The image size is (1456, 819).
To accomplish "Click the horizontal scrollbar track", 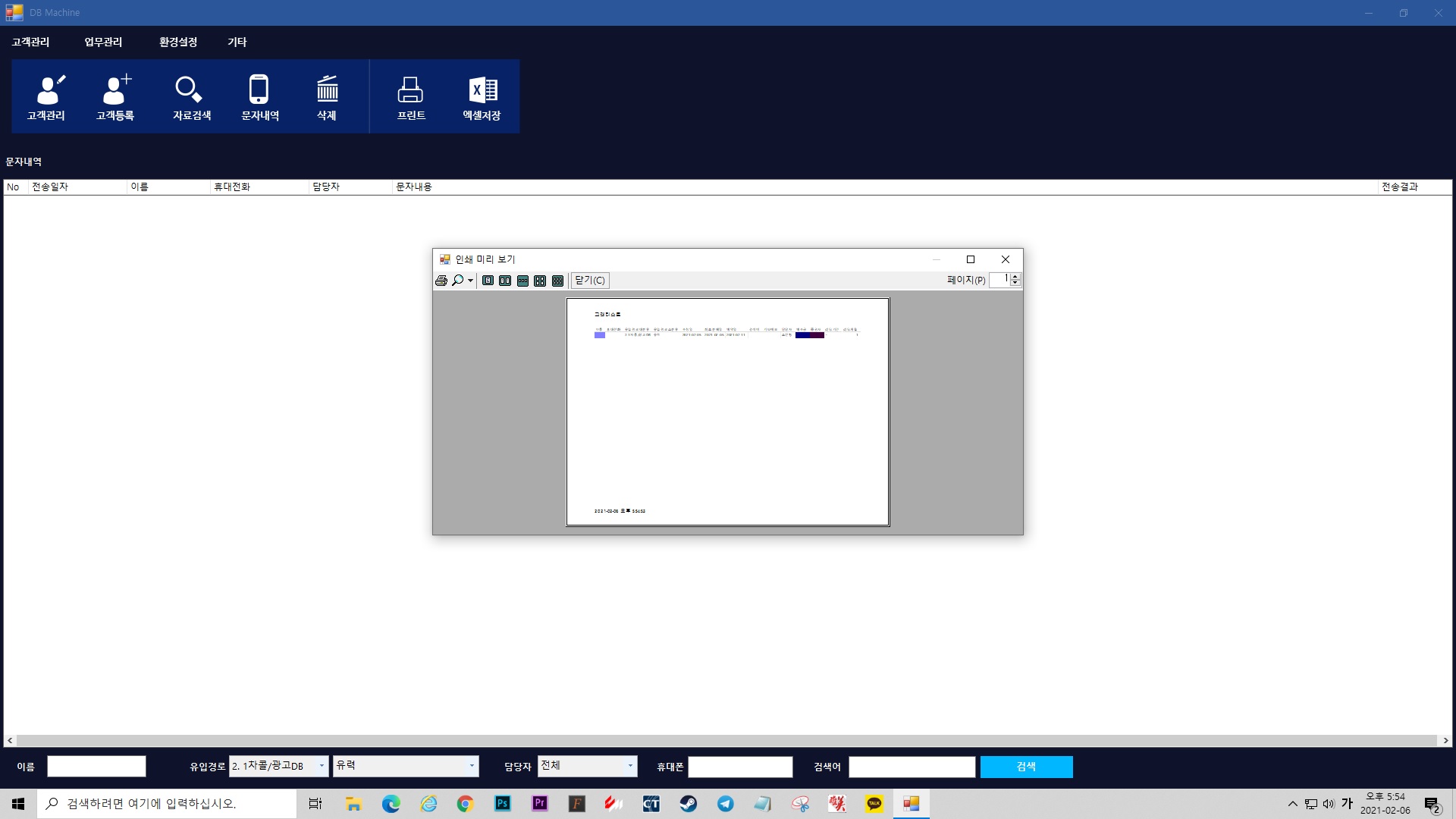I will [x=726, y=740].
